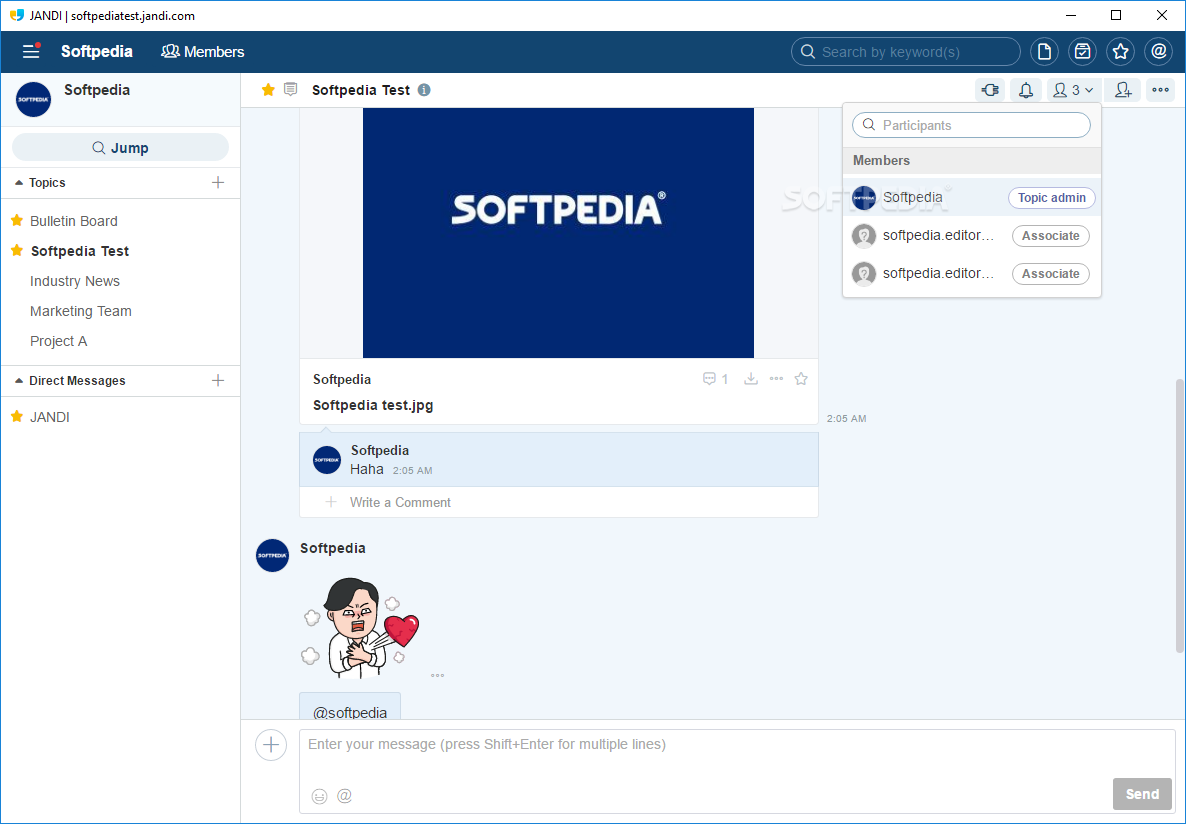Screen dimensions: 1186x824
Task: Open the JANDI direct message
Action: click(x=49, y=417)
